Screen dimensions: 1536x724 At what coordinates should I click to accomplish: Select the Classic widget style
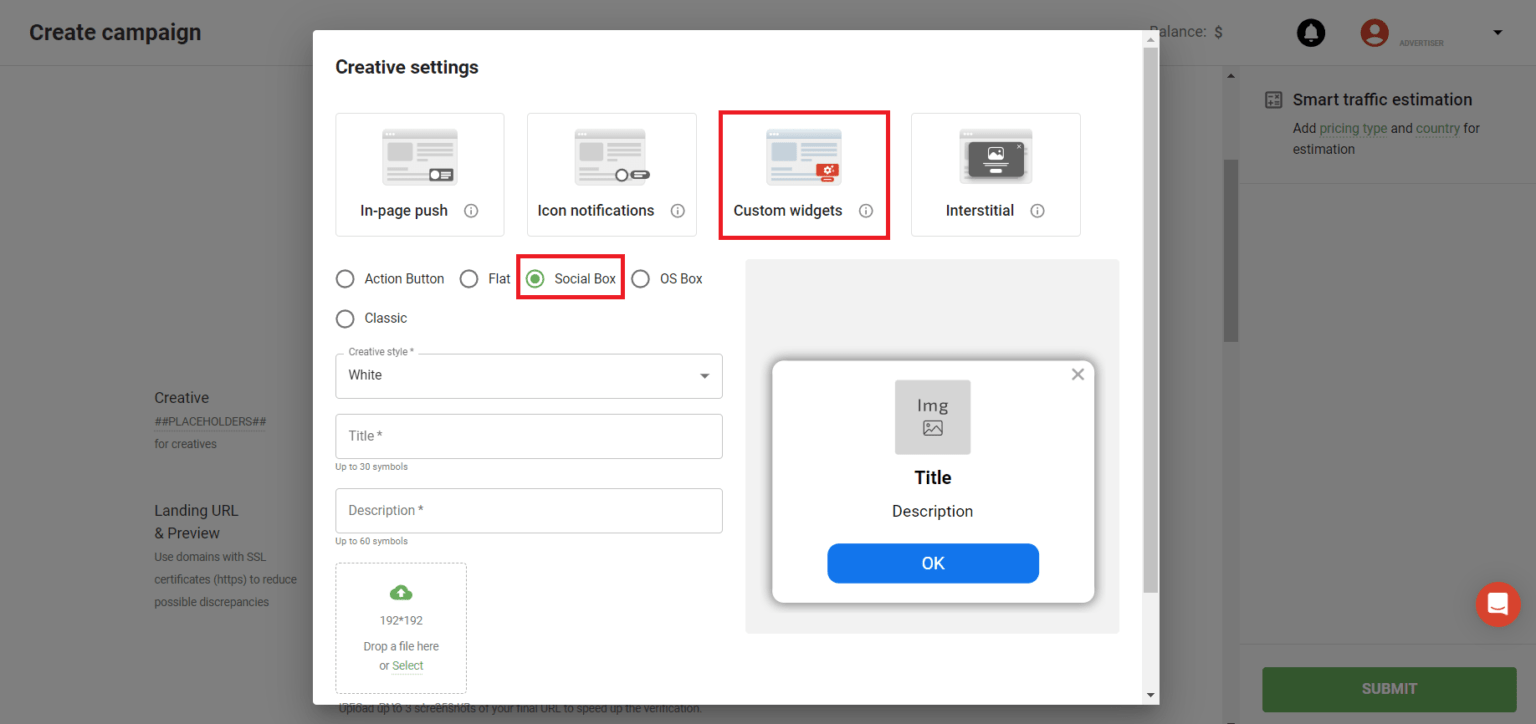coord(345,318)
